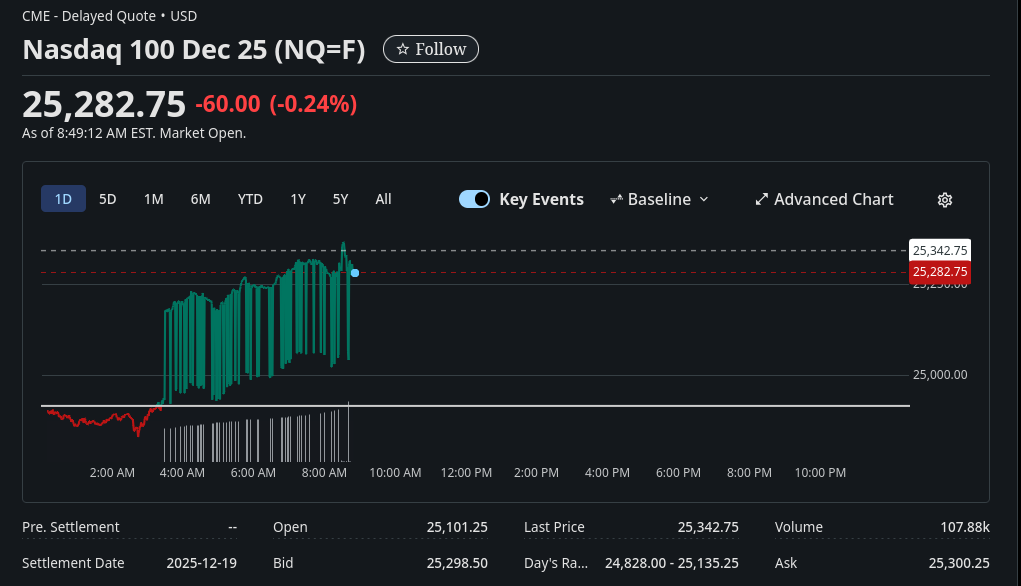Choose the 1Y chart range

[298, 199]
